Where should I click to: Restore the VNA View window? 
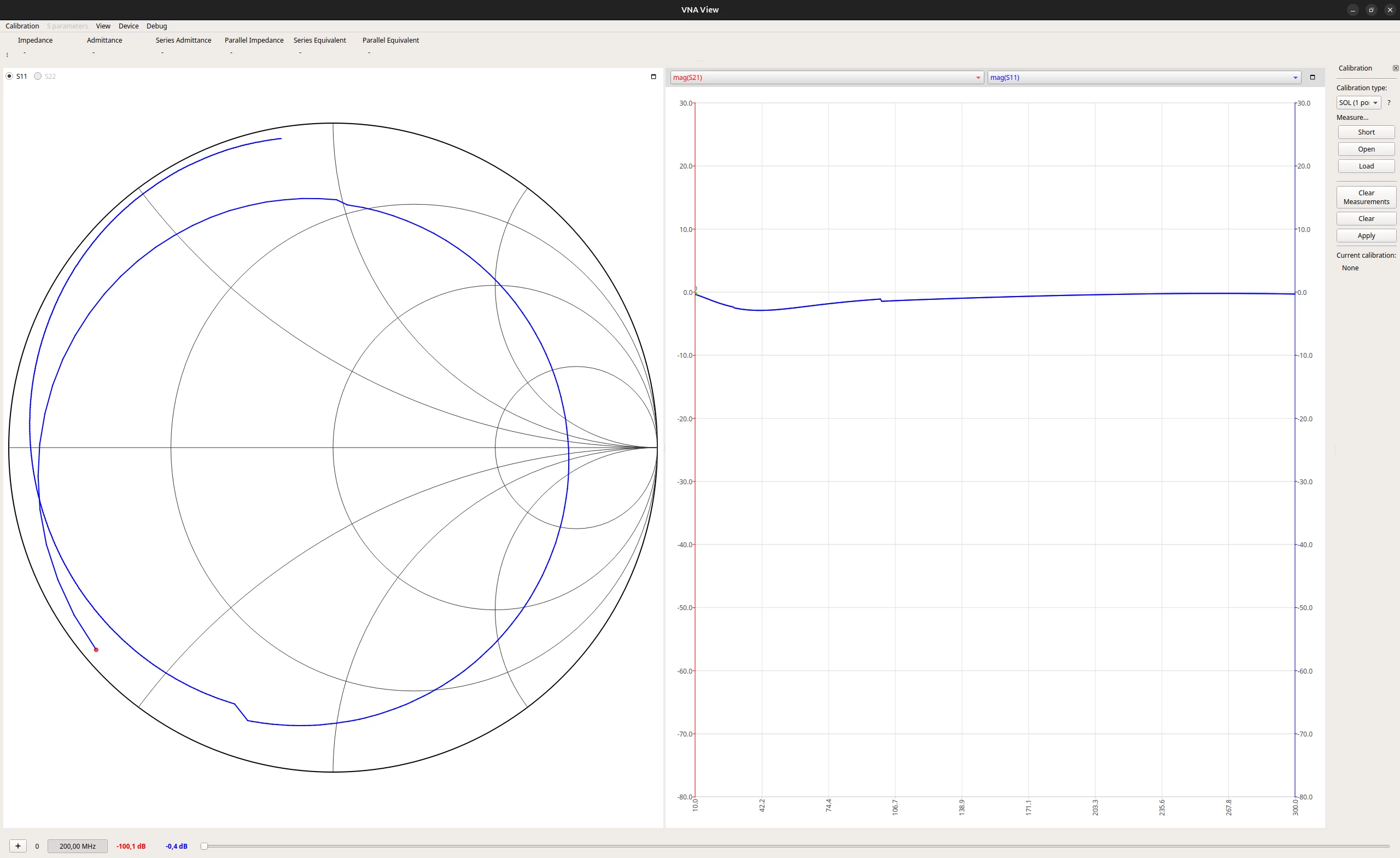click(1371, 10)
